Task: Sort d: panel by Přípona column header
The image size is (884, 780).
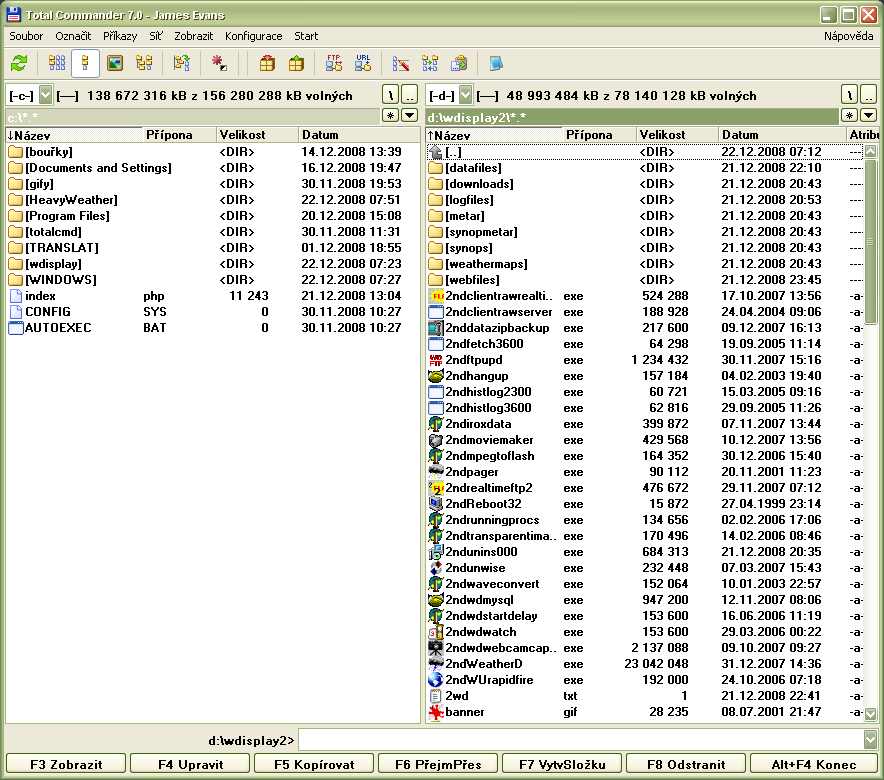Action: click(598, 135)
